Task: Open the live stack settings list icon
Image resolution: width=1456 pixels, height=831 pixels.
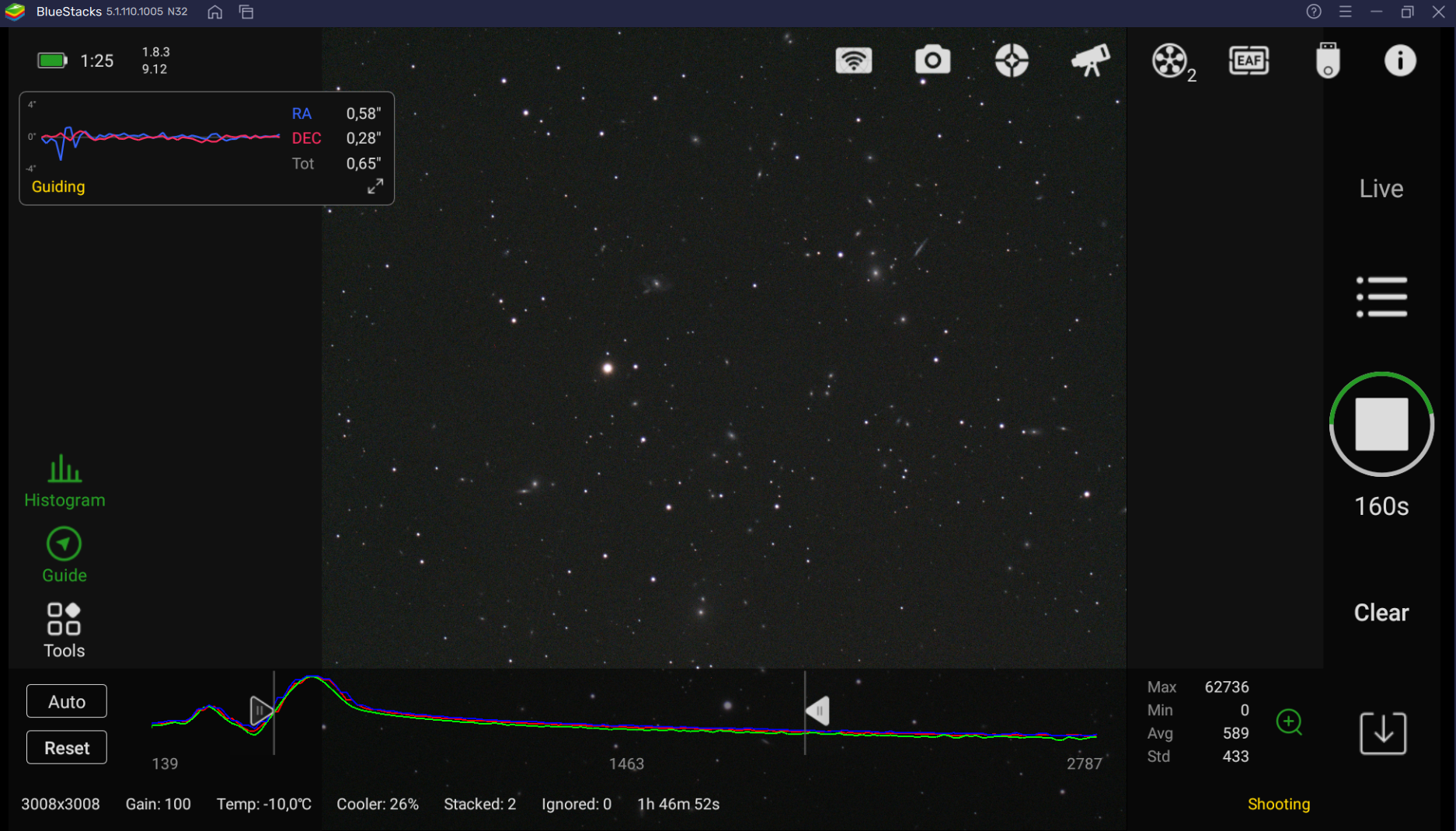Action: (x=1381, y=297)
